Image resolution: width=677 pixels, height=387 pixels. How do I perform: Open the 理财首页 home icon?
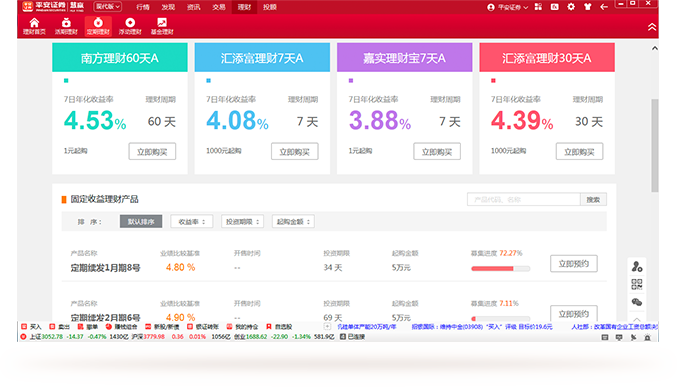tap(34, 26)
